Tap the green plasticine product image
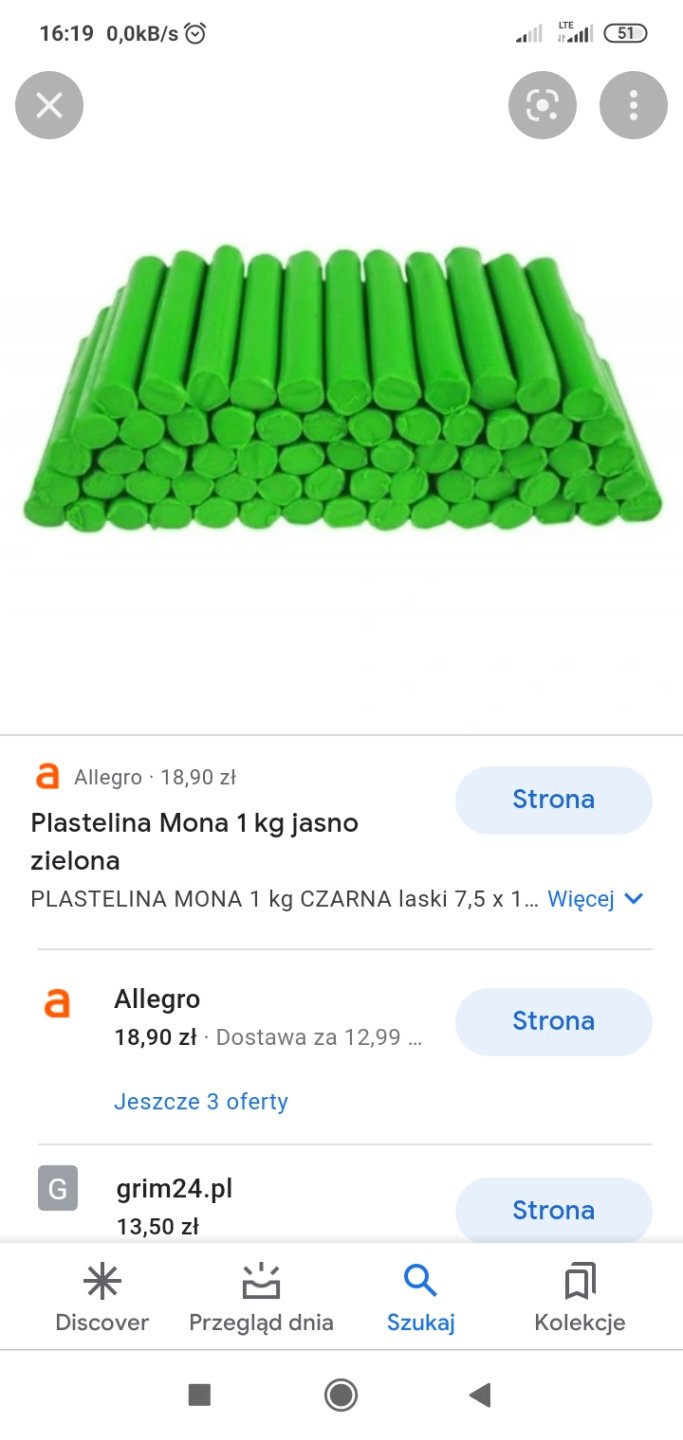The width and height of the screenshot is (683, 1440). (341, 390)
